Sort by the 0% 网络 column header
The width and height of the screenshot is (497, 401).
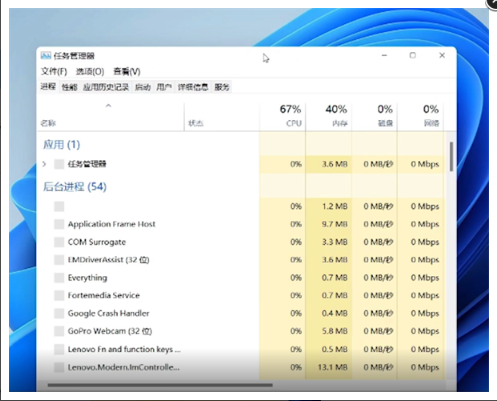click(x=420, y=117)
